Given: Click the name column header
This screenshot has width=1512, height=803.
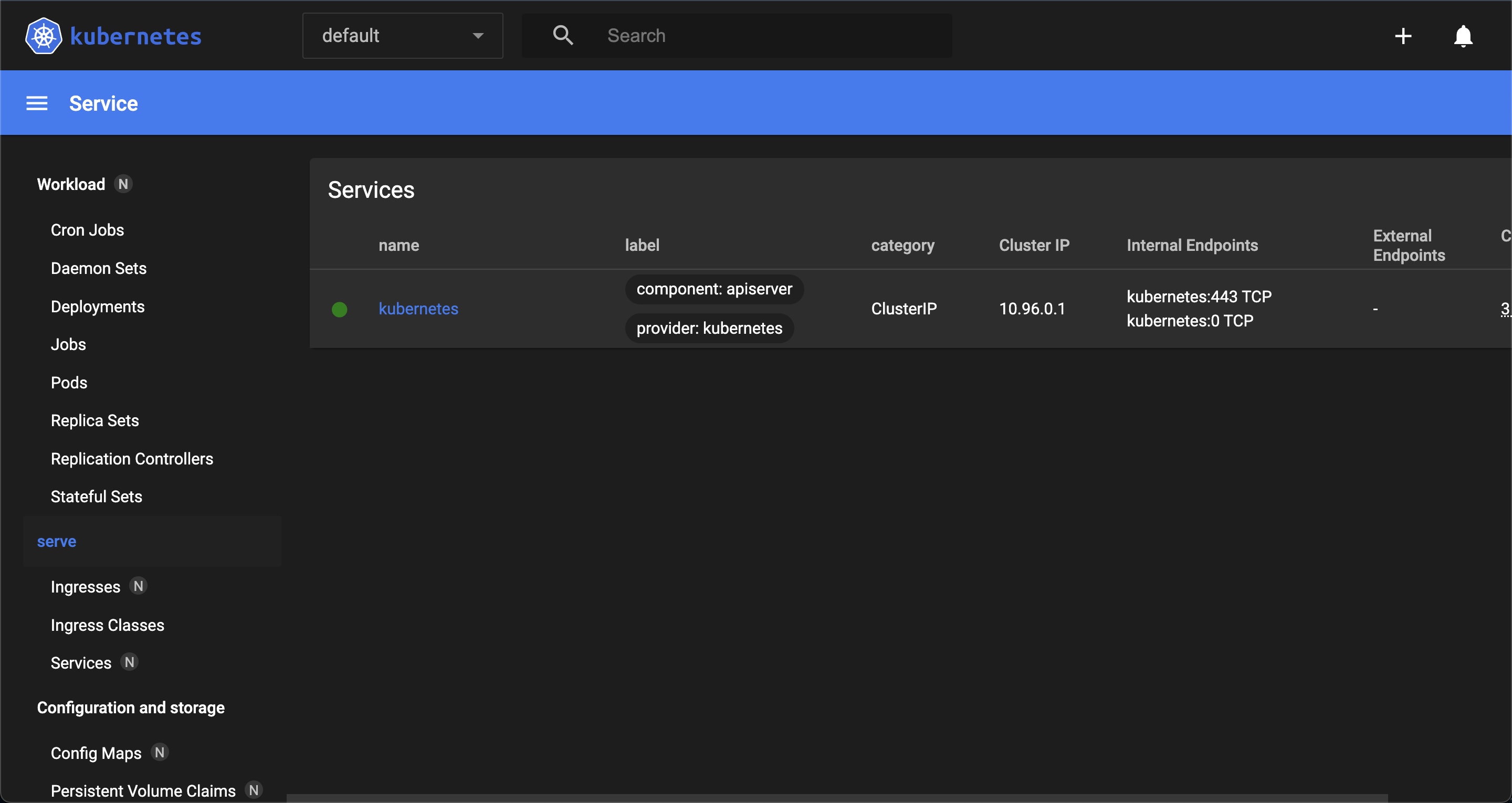Looking at the screenshot, I should [398, 246].
